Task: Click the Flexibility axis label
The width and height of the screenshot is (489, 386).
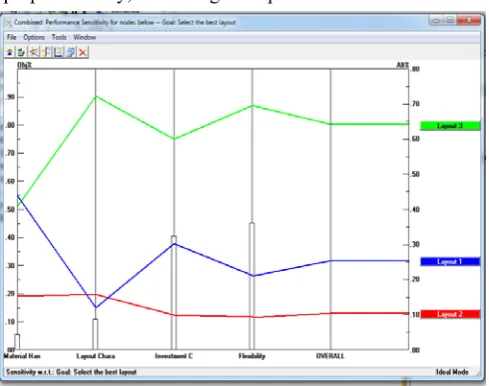Action: click(x=252, y=356)
